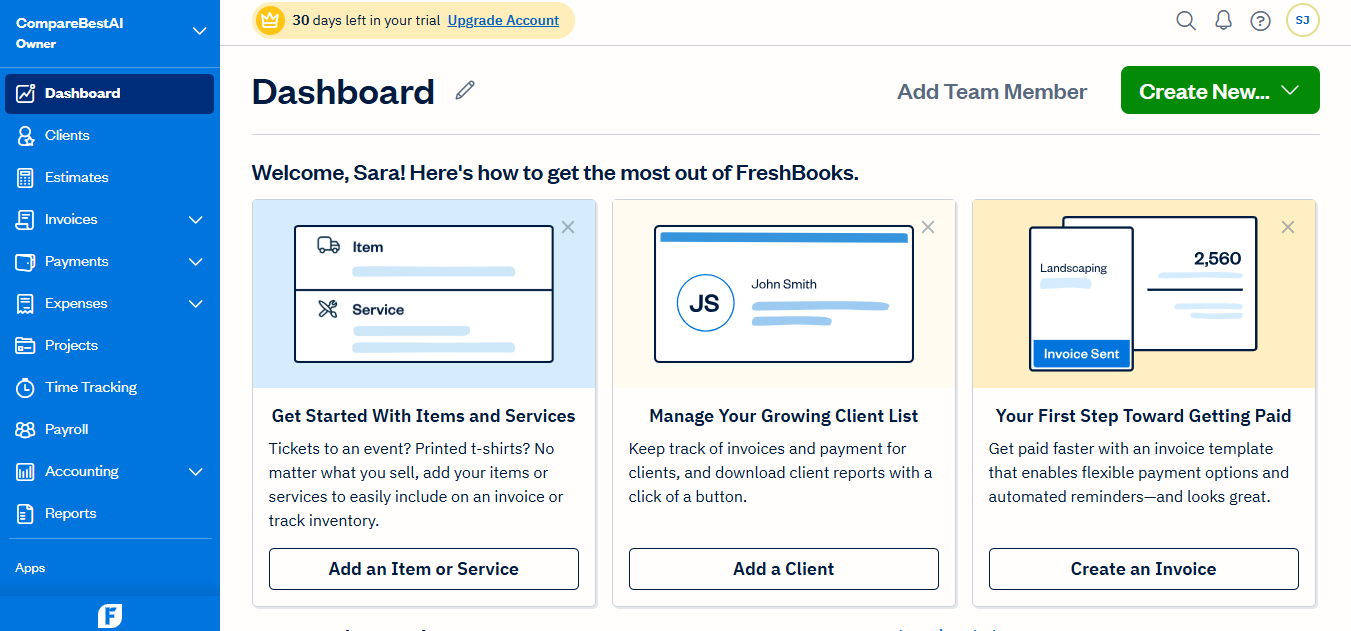The height and width of the screenshot is (631, 1351).
Task: Open Apps in the sidebar
Action: coord(30,568)
